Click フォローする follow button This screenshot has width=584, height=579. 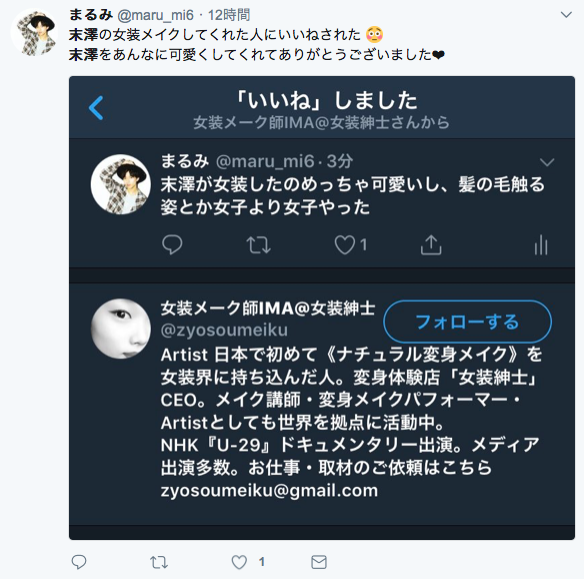467,322
